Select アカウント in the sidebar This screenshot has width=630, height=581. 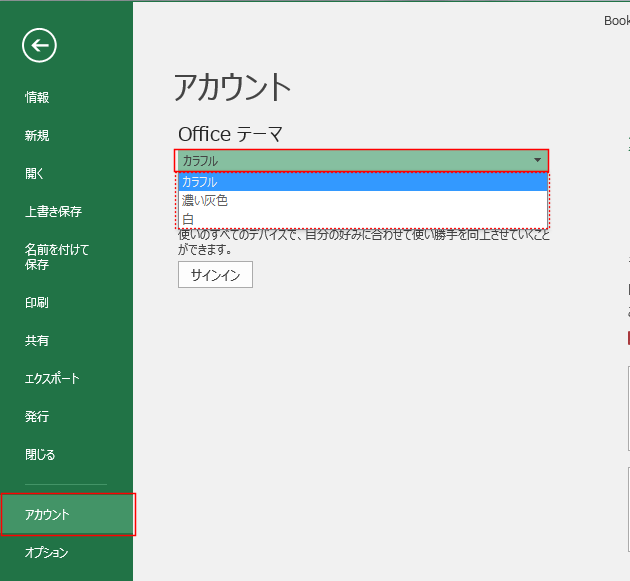[x=68, y=514]
